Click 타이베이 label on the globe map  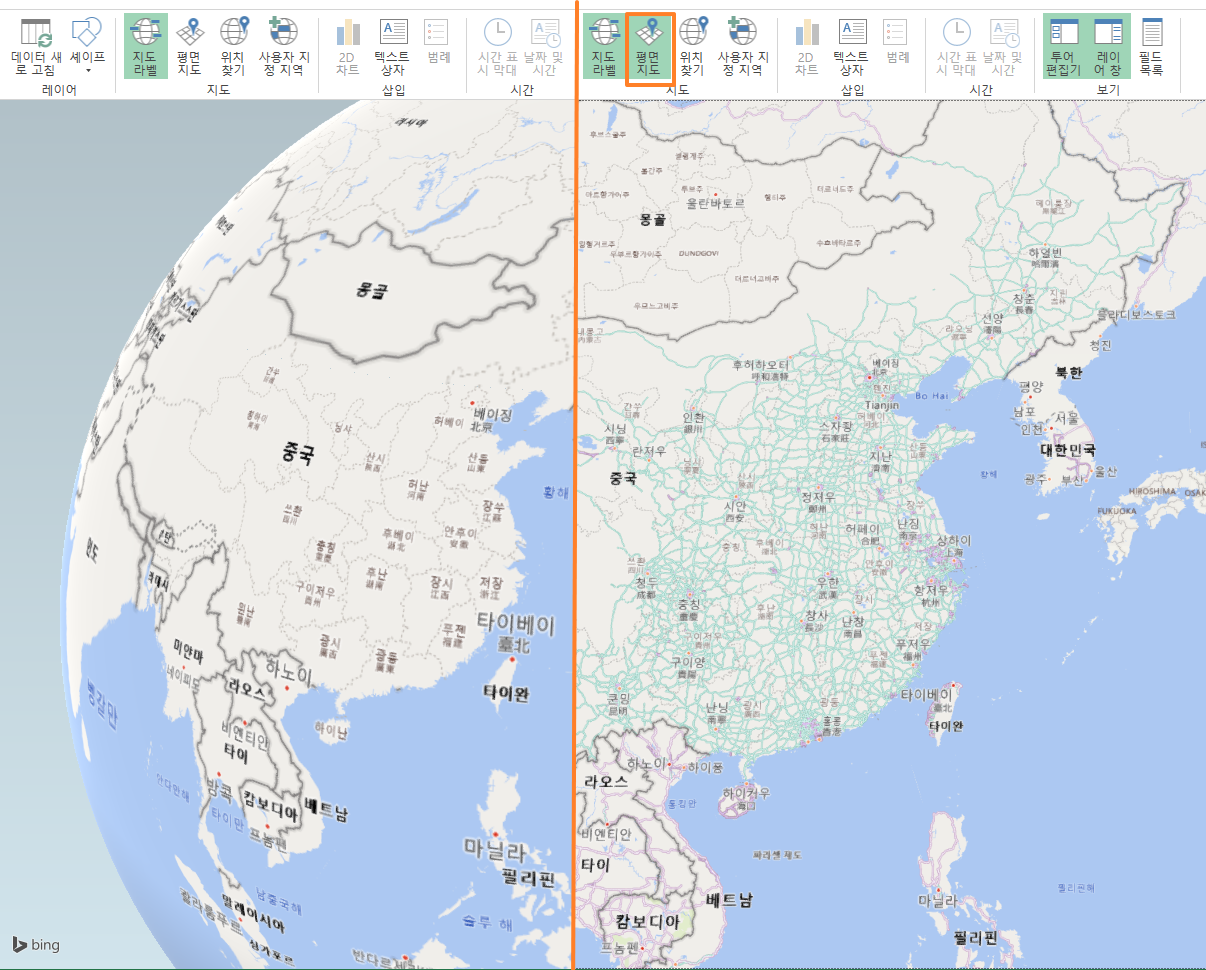click(x=516, y=626)
